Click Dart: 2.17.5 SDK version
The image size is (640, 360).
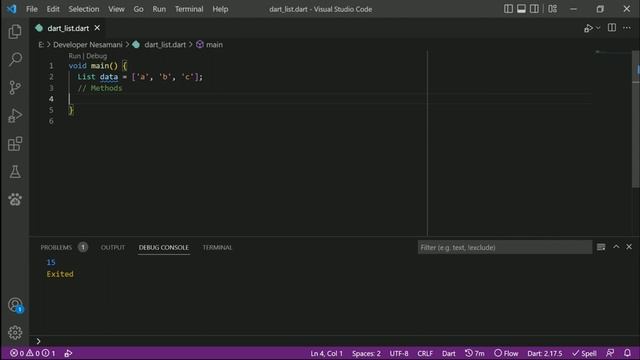coord(544,353)
